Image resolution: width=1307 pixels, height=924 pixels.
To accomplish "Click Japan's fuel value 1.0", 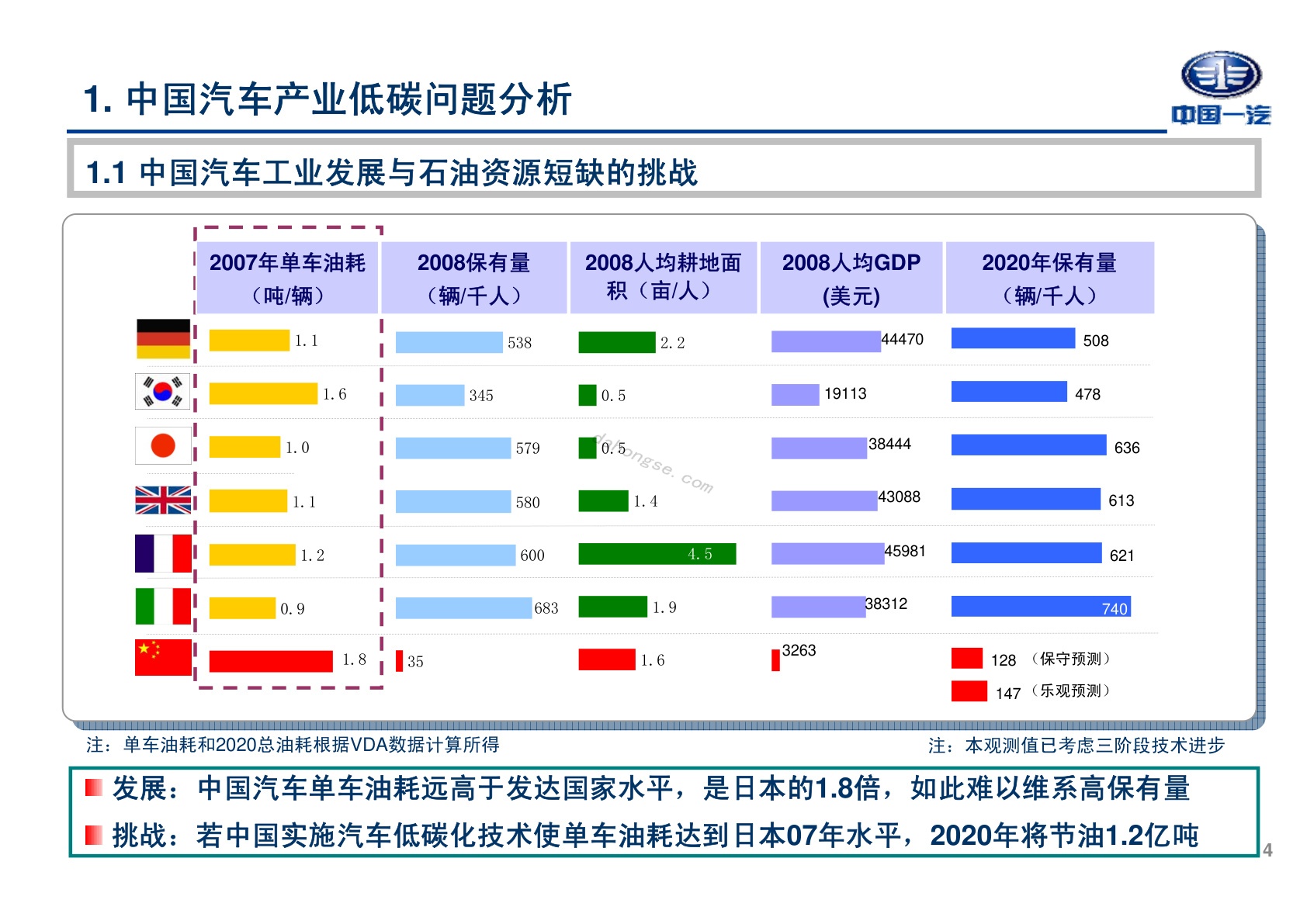I will 297,448.
